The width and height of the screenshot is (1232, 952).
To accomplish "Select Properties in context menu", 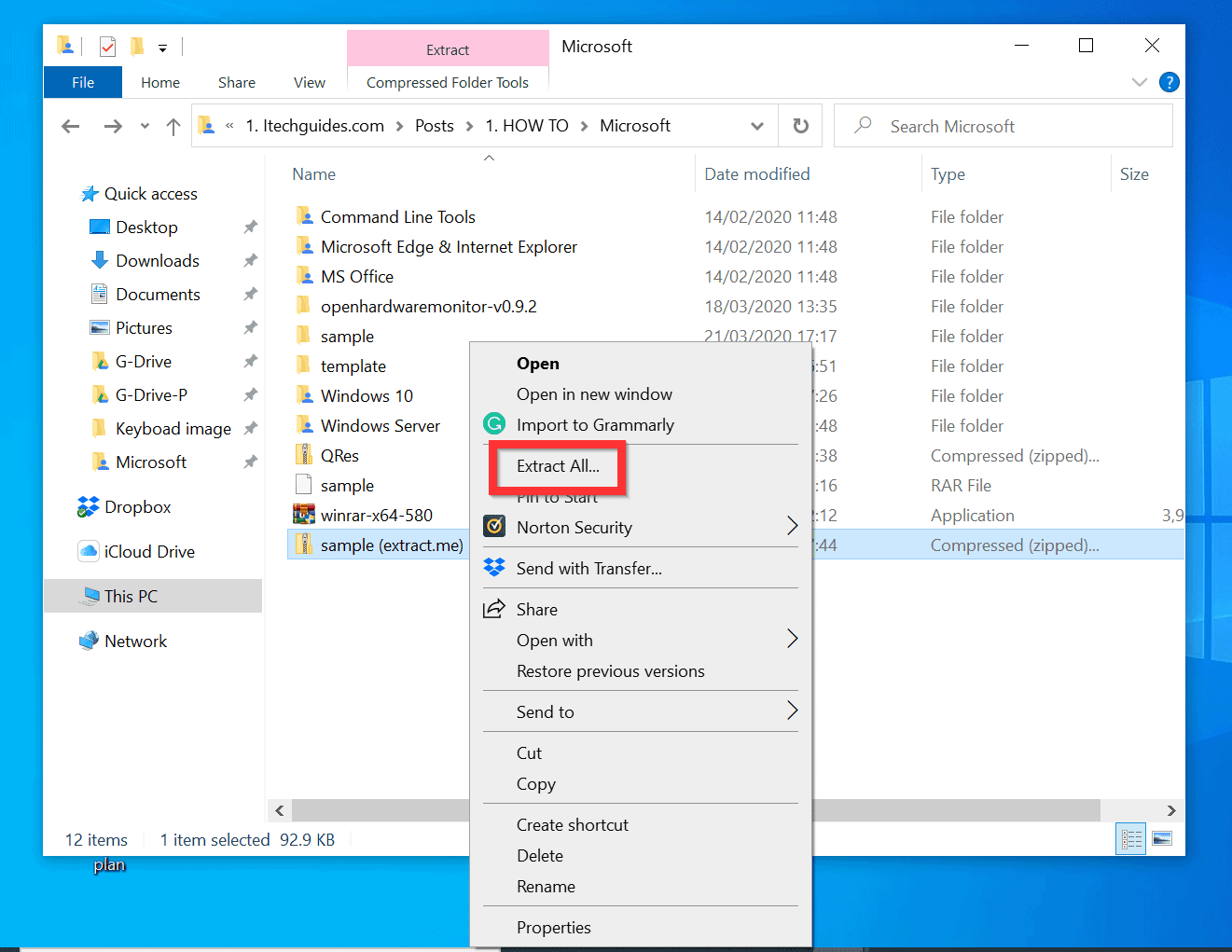I will [553, 928].
